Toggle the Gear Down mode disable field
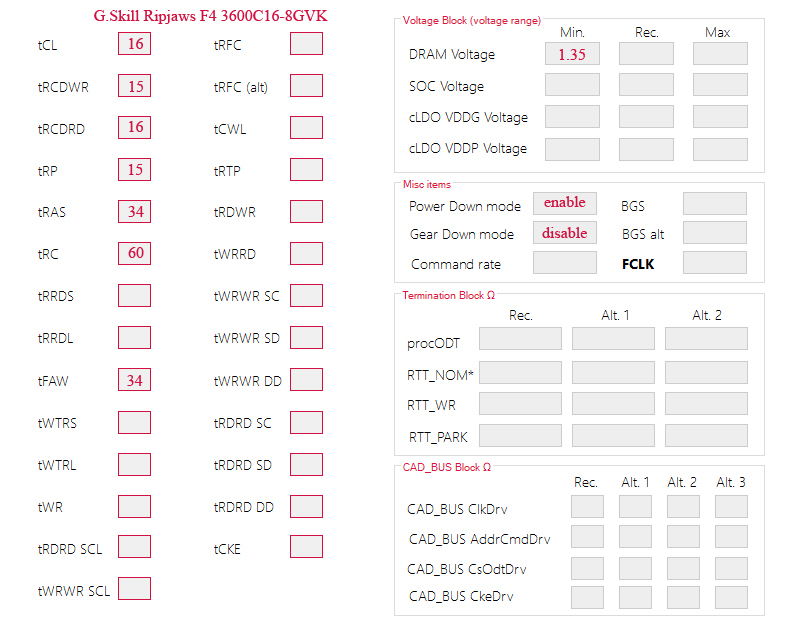Viewport: 786px width, 625px height. click(x=565, y=233)
